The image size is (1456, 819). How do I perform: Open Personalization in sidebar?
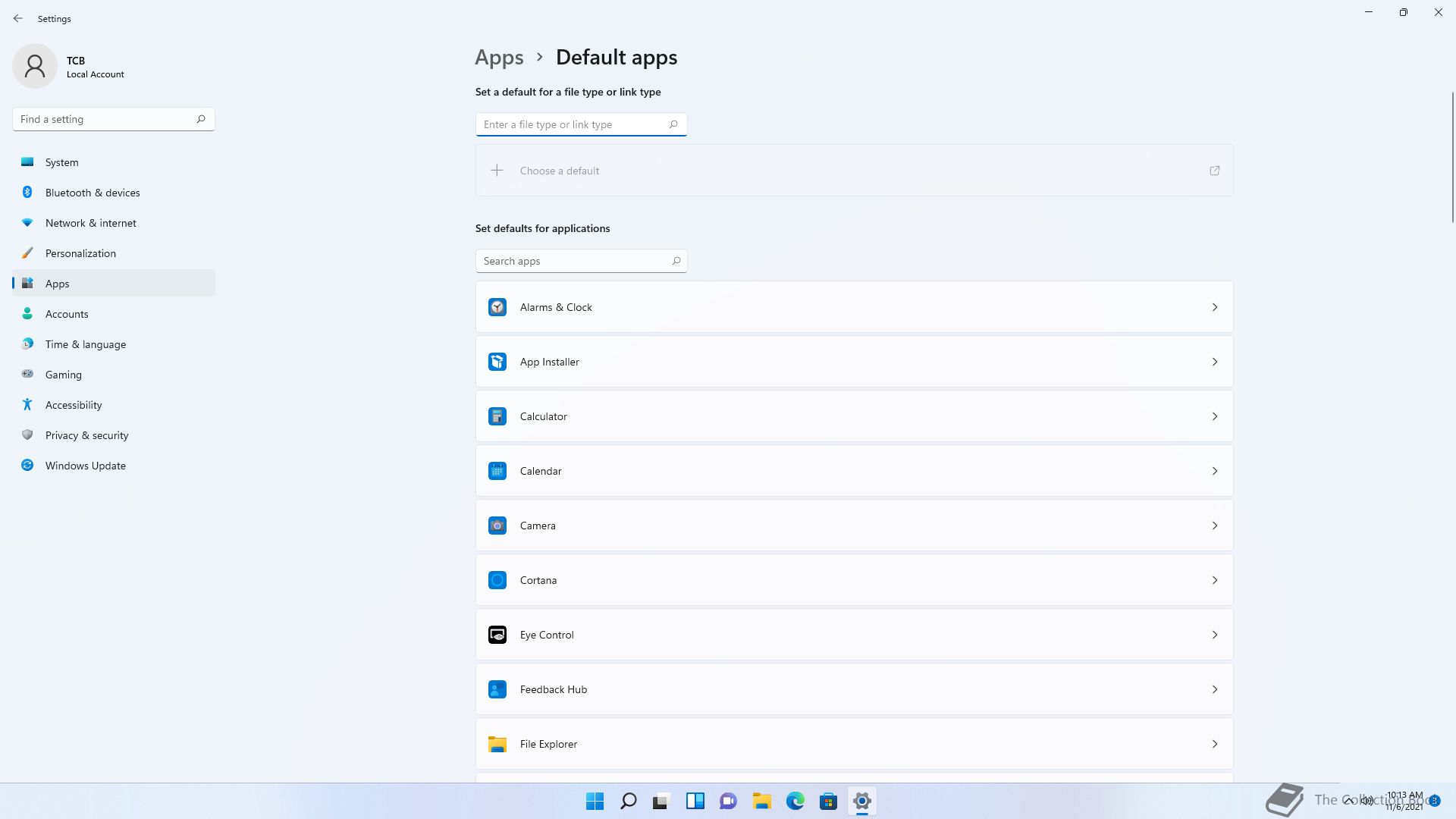pos(114,253)
